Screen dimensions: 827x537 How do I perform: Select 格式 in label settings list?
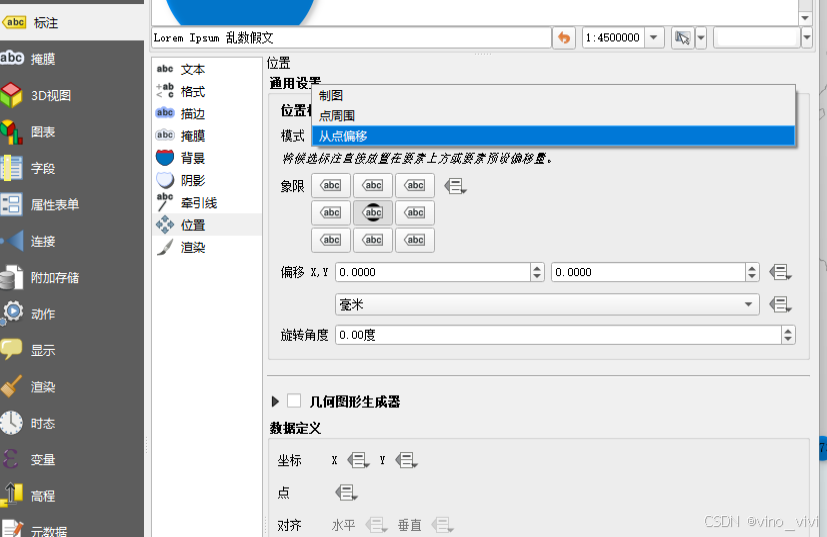click(x=207, y=92)
